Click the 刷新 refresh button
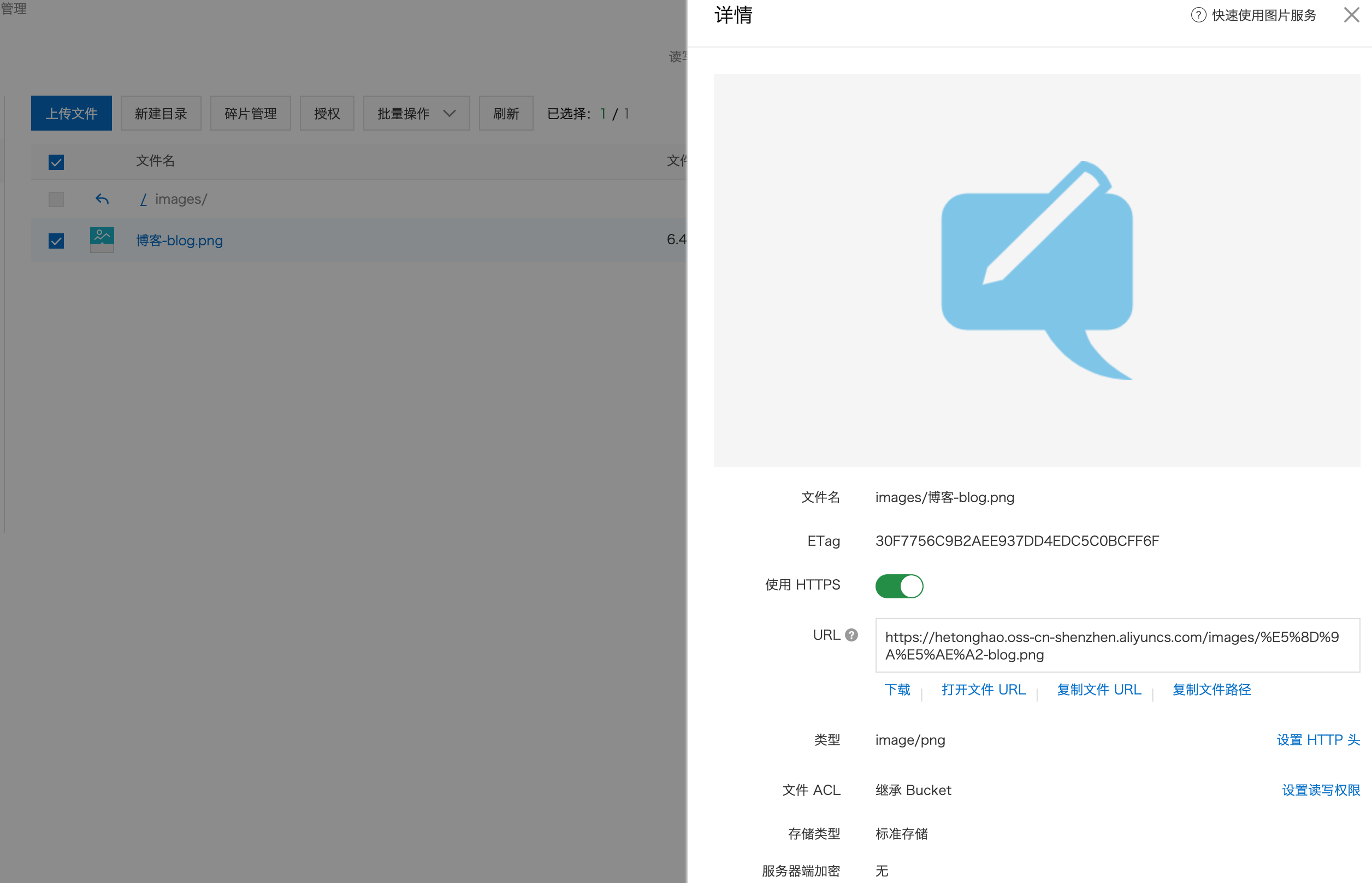The image size is (1372, 883). click(x=505, y=113)
